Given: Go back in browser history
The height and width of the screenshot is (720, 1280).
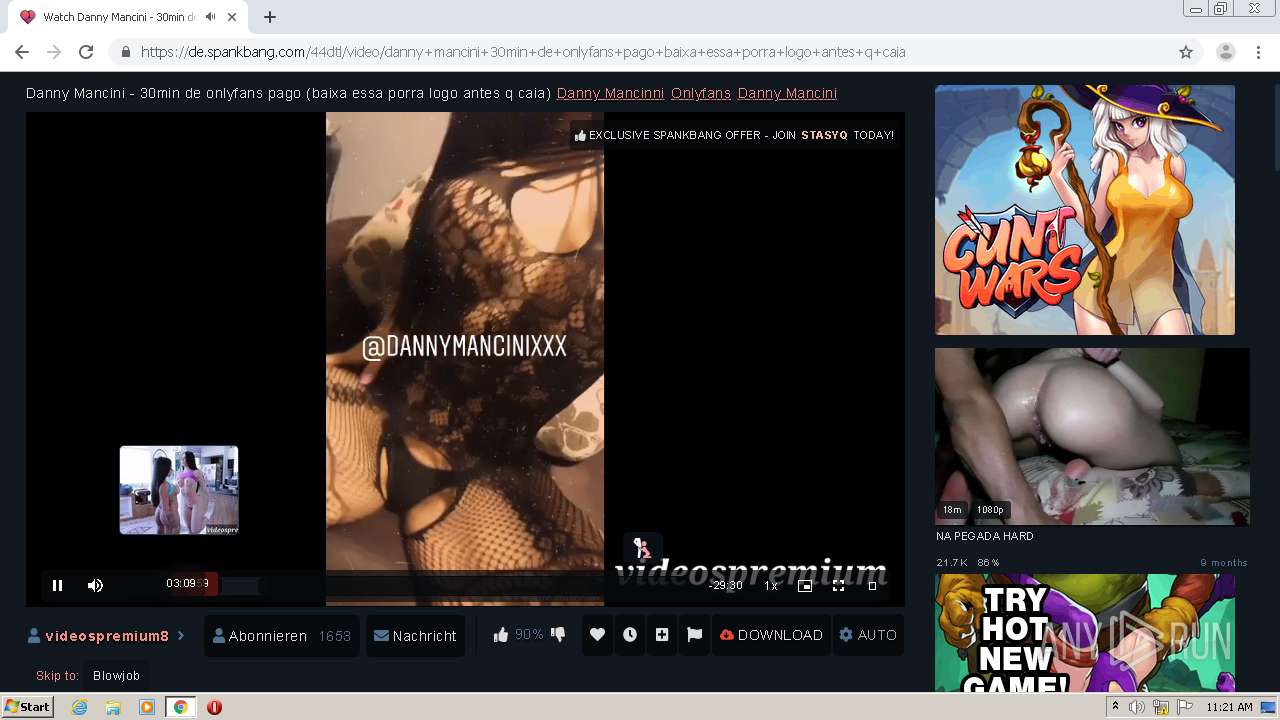Looking at the screenshot, I should (x=22, y=52).
